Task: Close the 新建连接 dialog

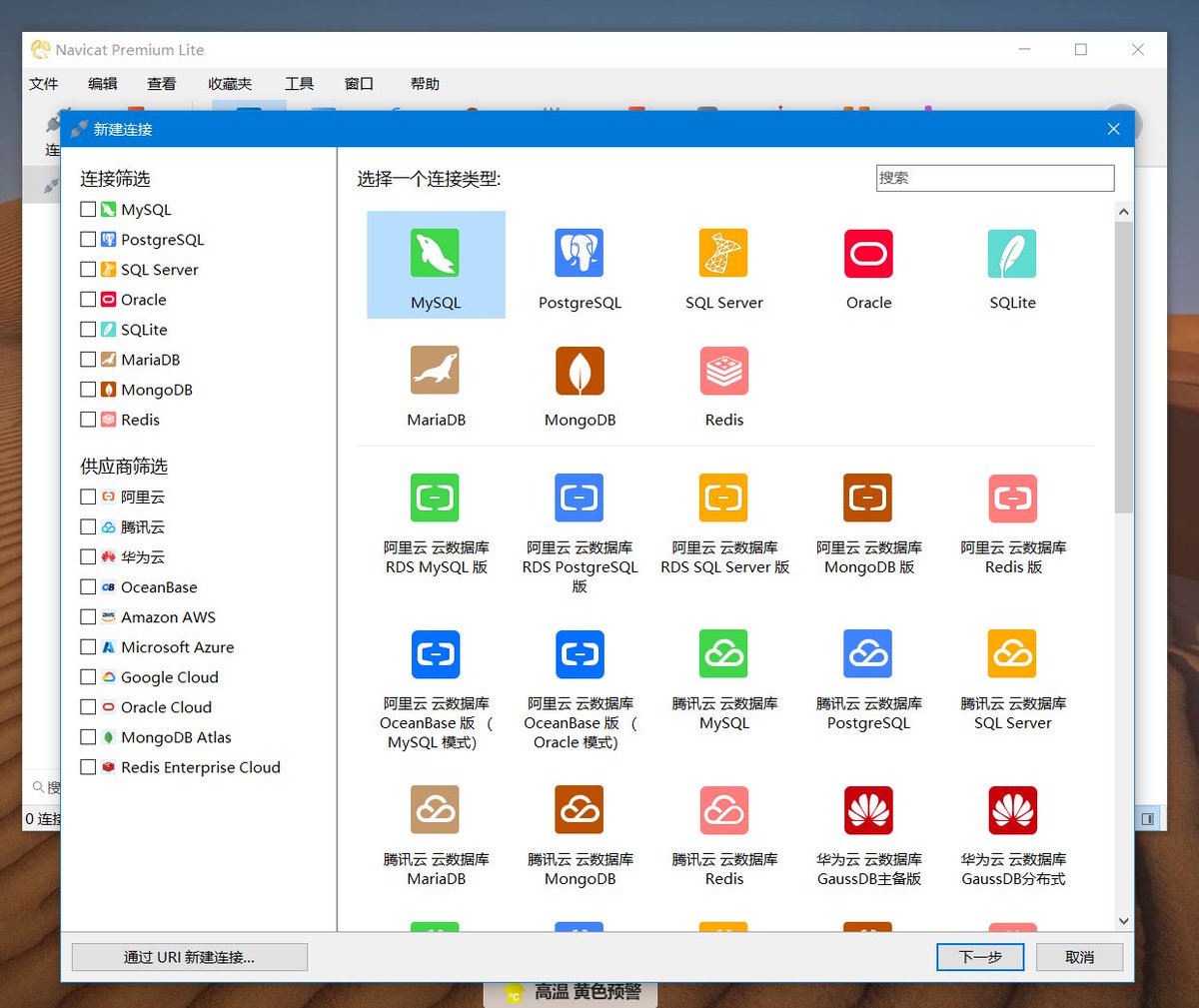Action: pyautogui.click(x=1113, y=129)
